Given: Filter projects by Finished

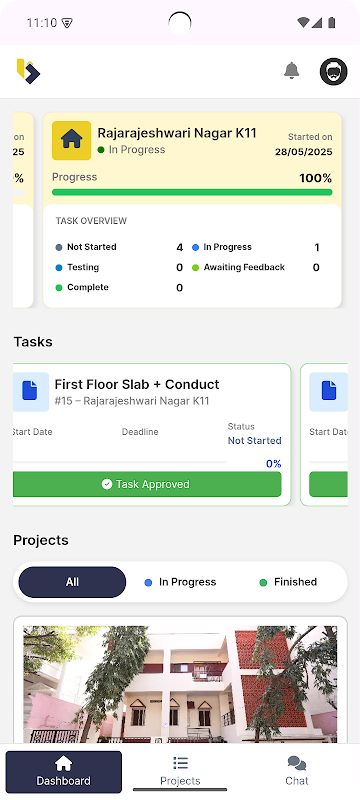Looking at the screenshot, I should (289, 582).
